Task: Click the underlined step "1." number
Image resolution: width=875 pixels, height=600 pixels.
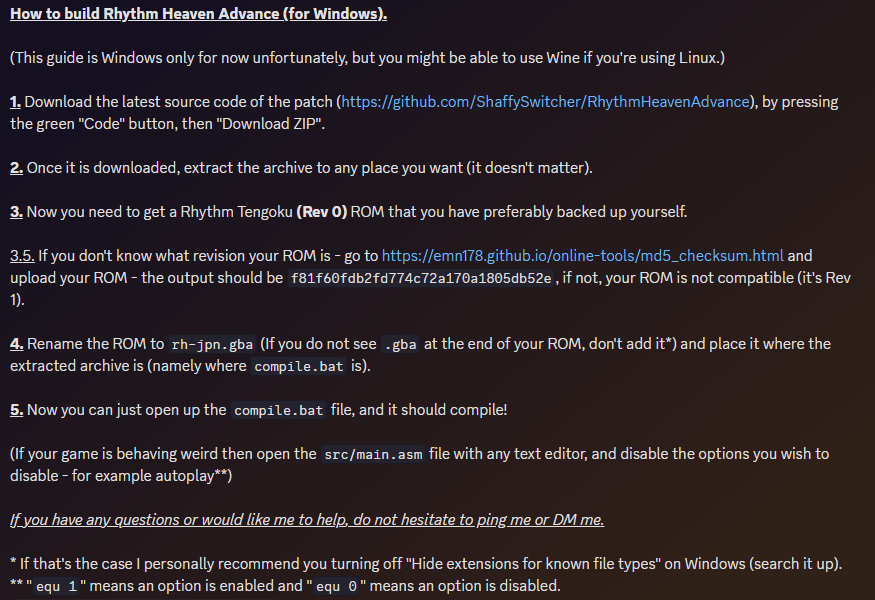Action: point(16,102)
